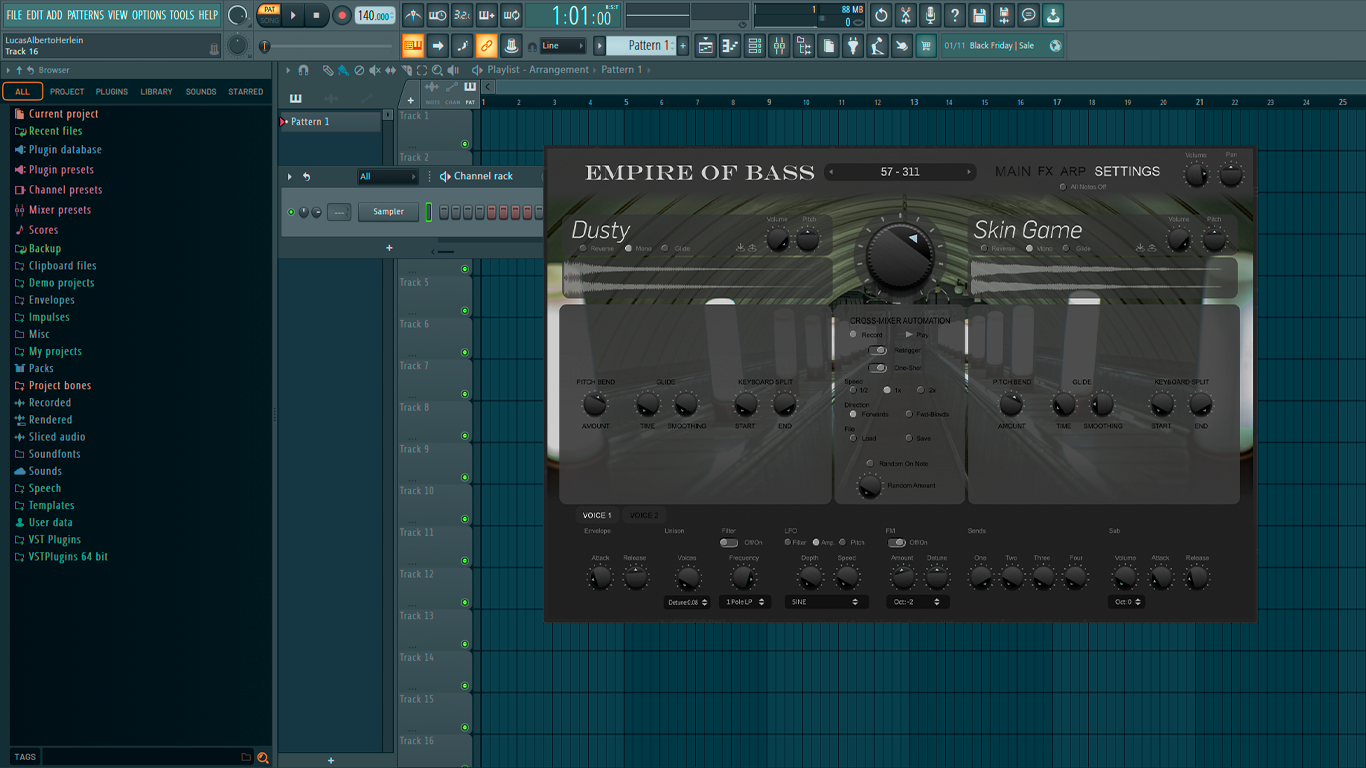Click the Pattern 1 selector in toolbar
Screen dimensions: 1366x768
point(642,45)
